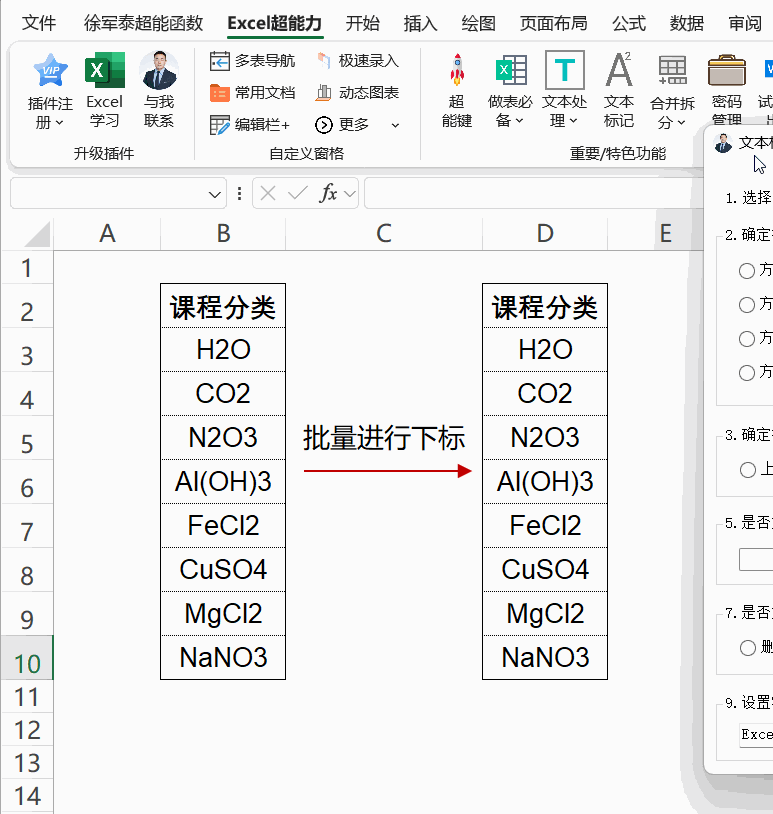The width and height of the screenshot is (773, 814).
Task: Select third radio option in dialog section 2
Action: (x=747, y=339)
